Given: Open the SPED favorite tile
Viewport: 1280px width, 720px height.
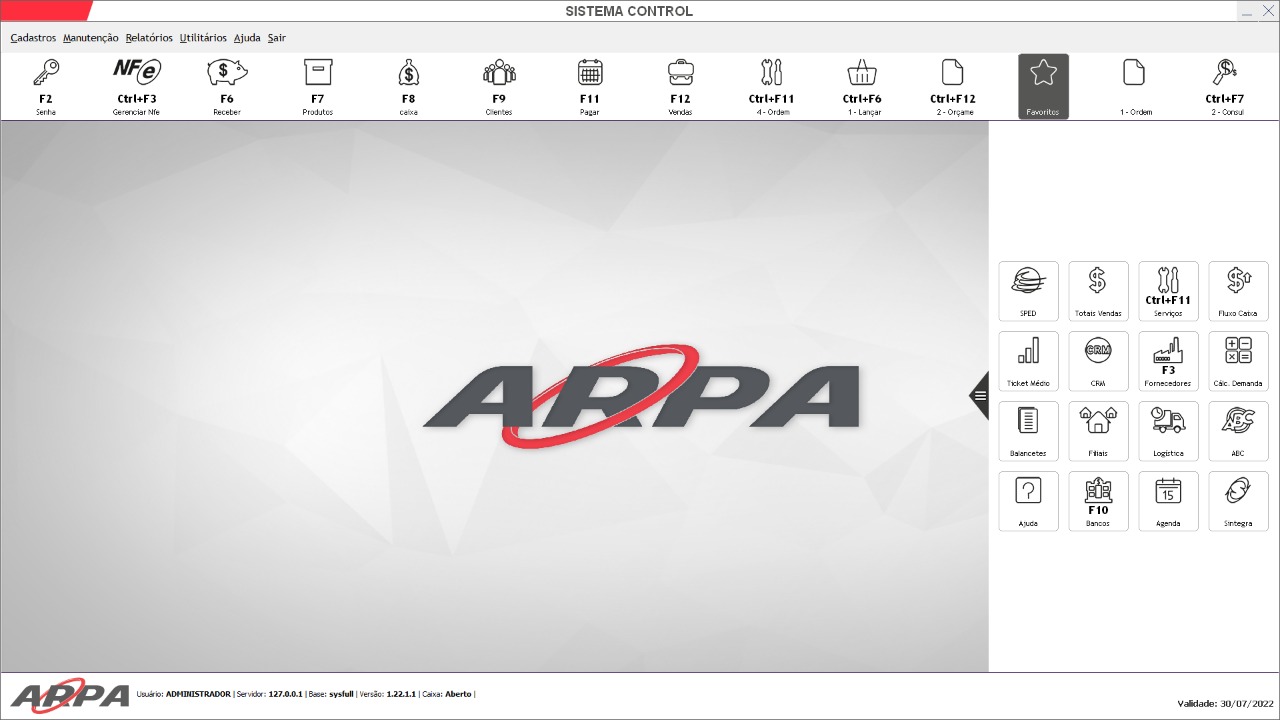Looking at the screenshot, I should 1028,292.
